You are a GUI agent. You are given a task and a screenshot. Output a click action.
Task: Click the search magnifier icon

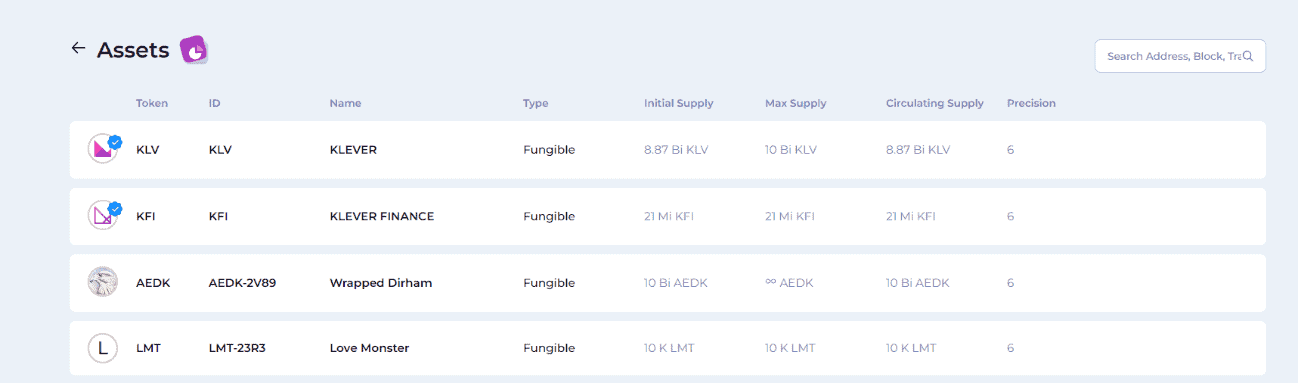click(1248, 56)
